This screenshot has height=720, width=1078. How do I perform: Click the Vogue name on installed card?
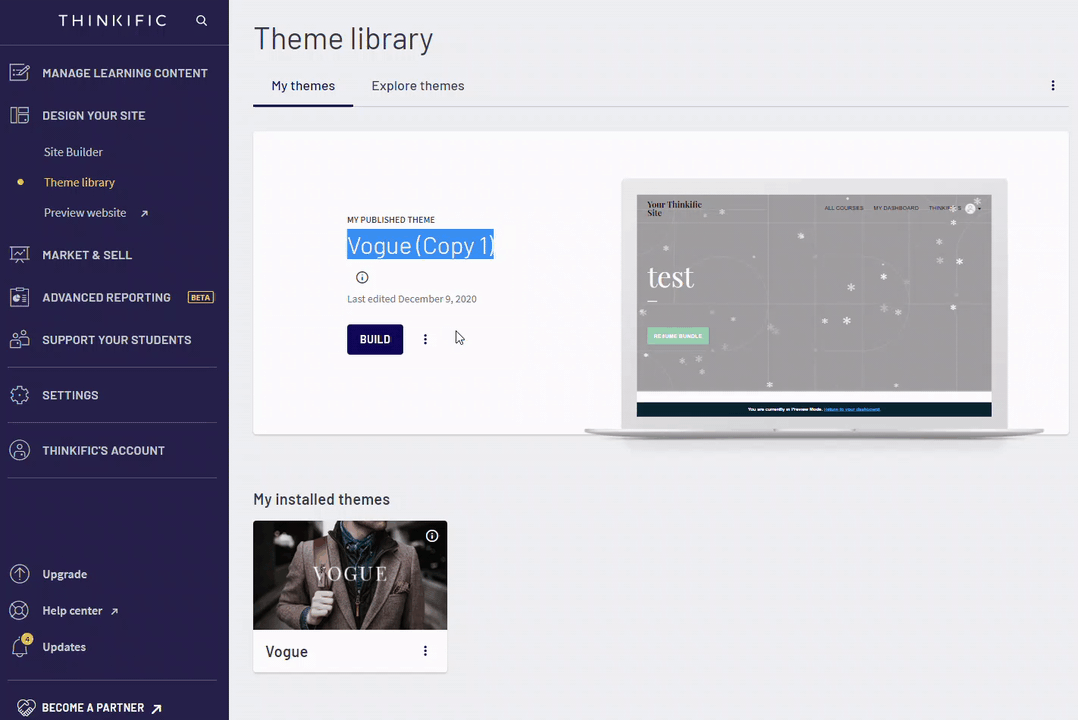(x=287, y=651)
